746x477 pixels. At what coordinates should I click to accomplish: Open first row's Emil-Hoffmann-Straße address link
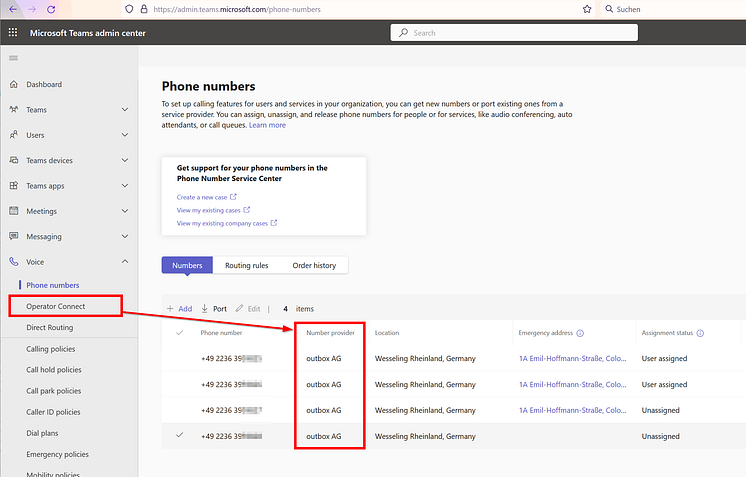point(572,359)
